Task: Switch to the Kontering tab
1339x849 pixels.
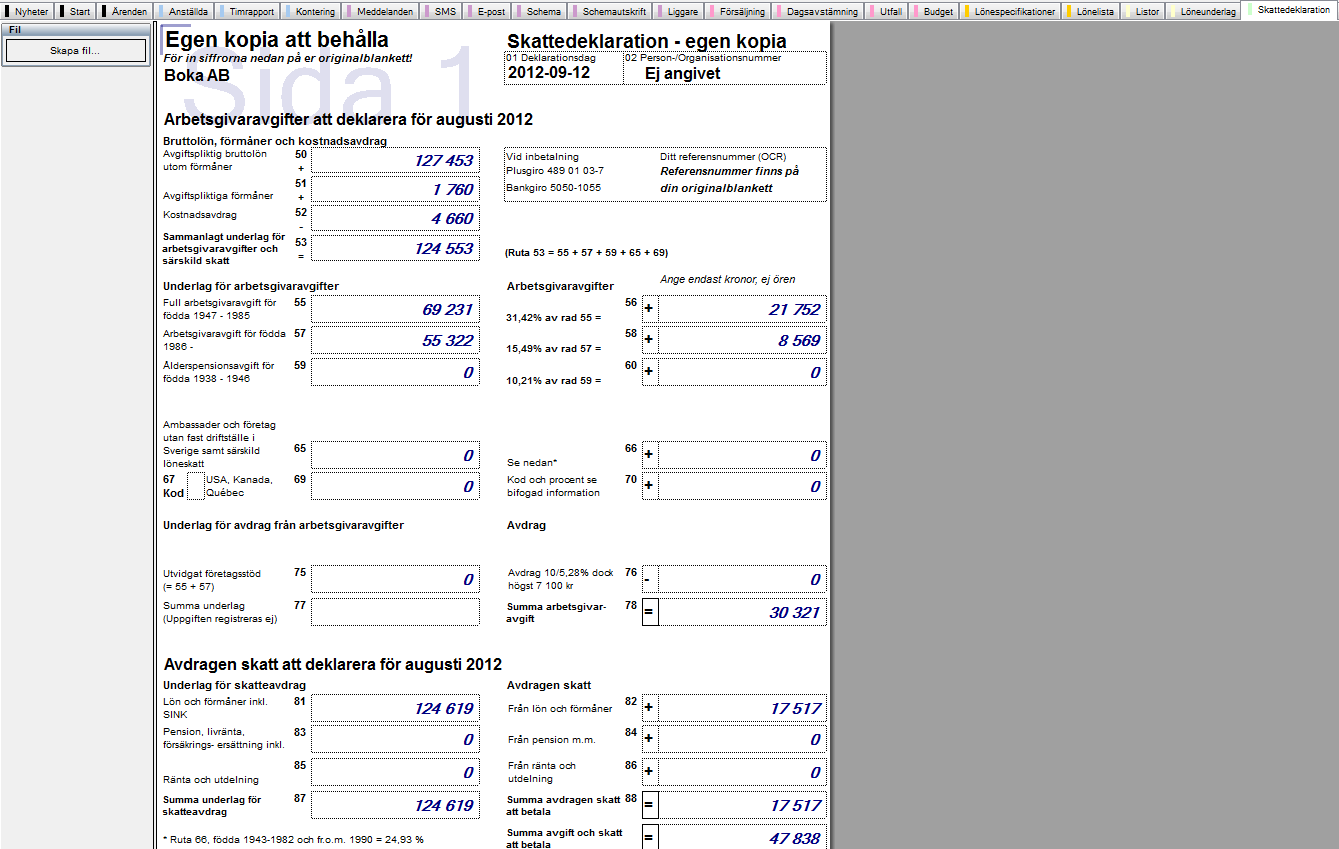Action: [x=311, y=12]
